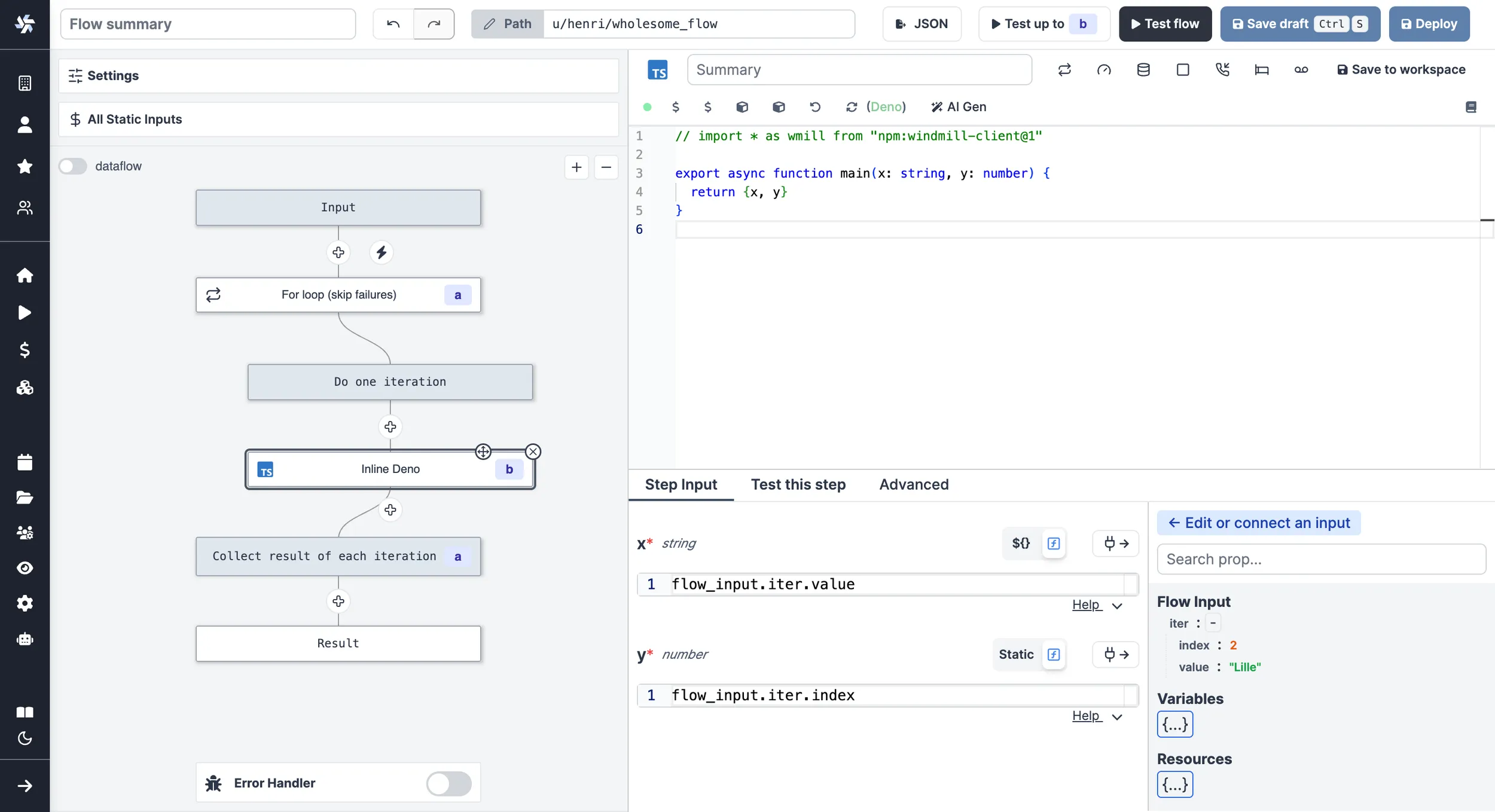Toggle the dataflow switch
This screenshot has width=1495, height=812.
pyautogui.click(x=73, y=166)
